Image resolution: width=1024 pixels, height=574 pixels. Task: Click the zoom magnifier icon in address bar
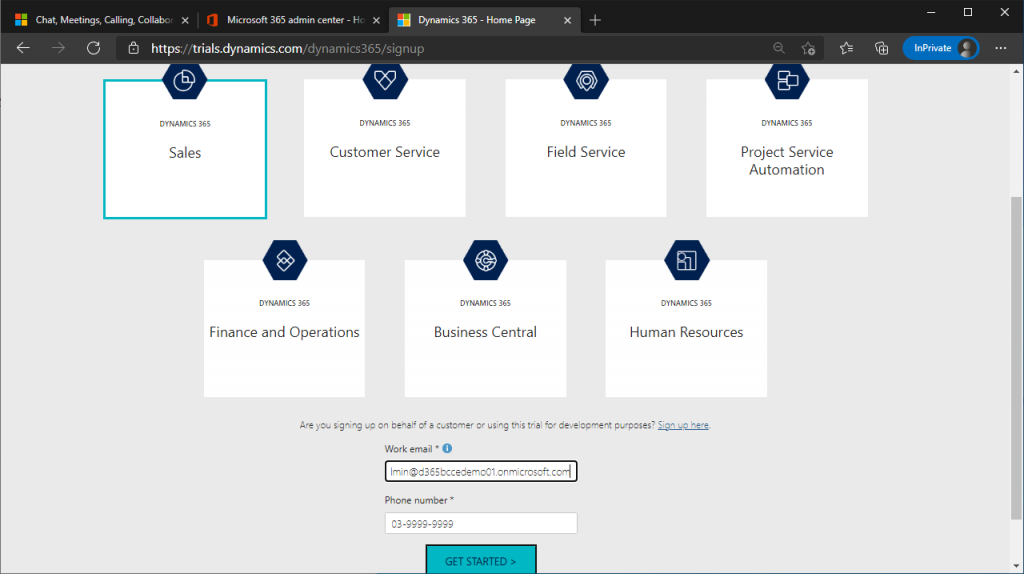coord(778,48)
